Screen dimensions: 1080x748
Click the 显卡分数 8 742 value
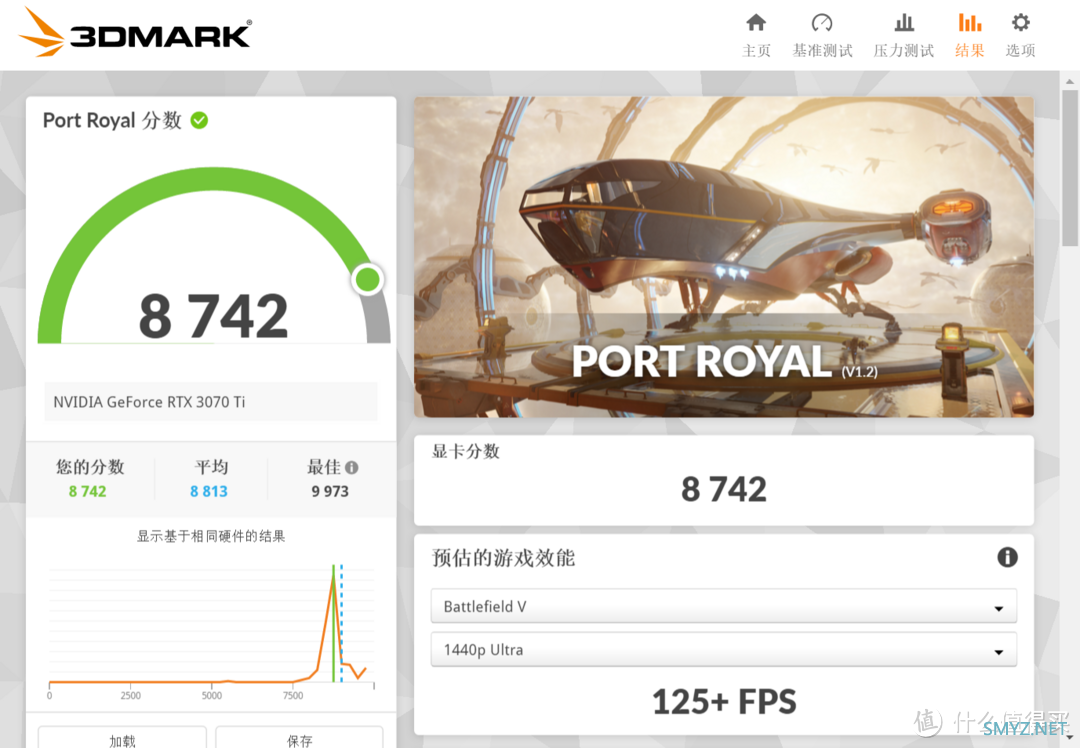click(724, 490)
